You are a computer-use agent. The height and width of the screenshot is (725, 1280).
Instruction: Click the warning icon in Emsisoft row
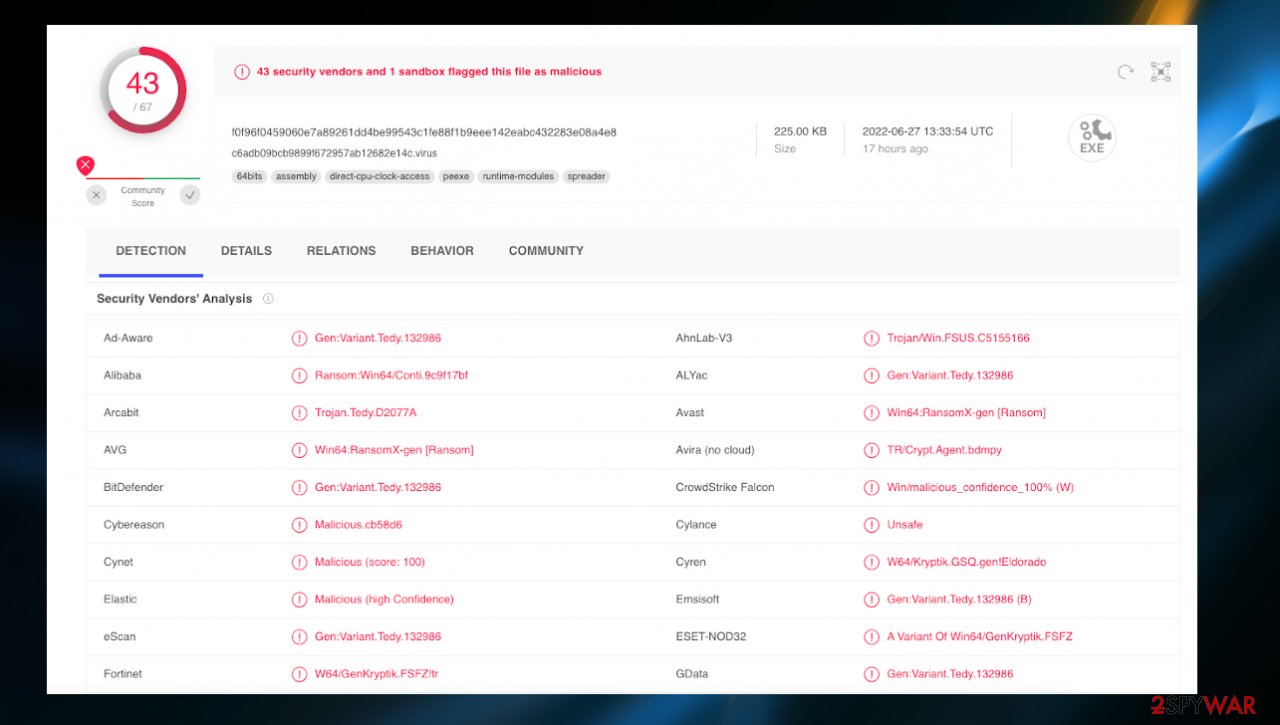coord(872,600)
